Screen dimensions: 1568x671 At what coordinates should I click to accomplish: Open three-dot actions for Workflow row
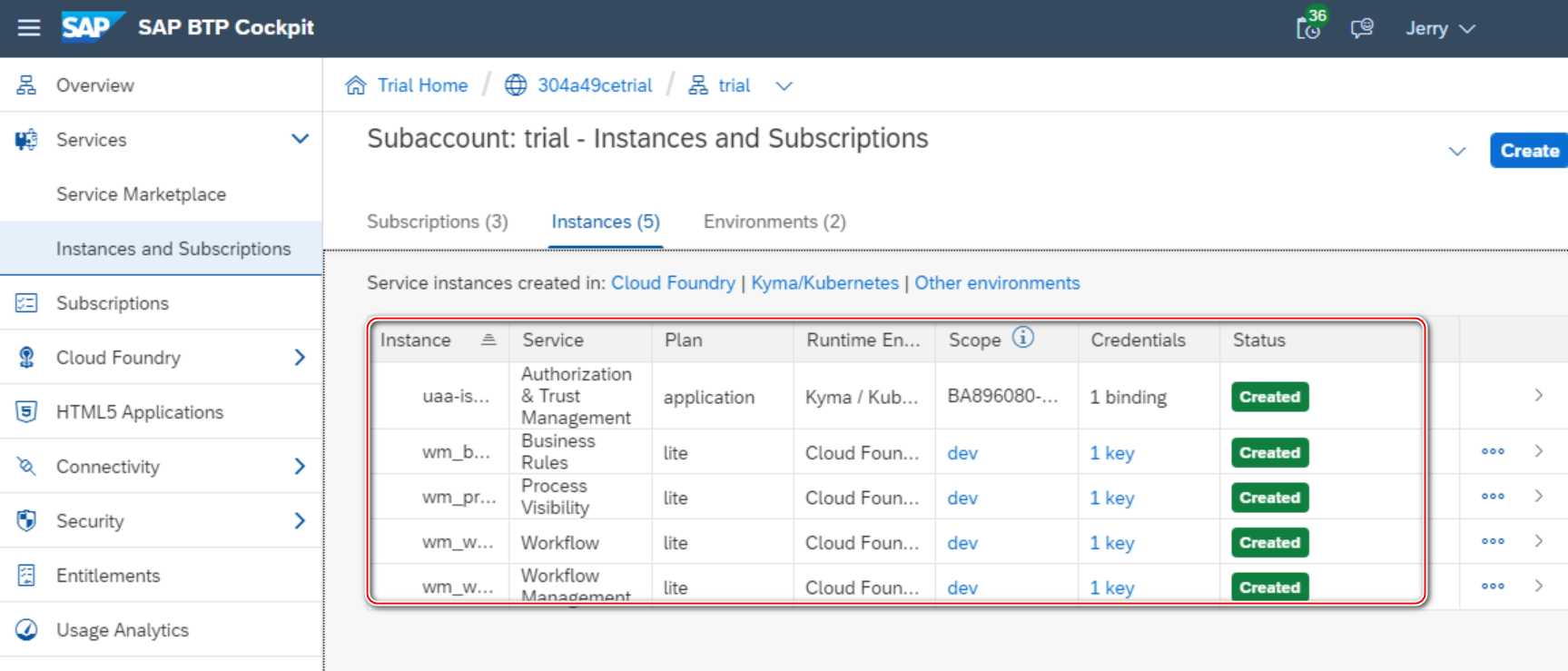pyautogui.click(x=1493, y=541)
